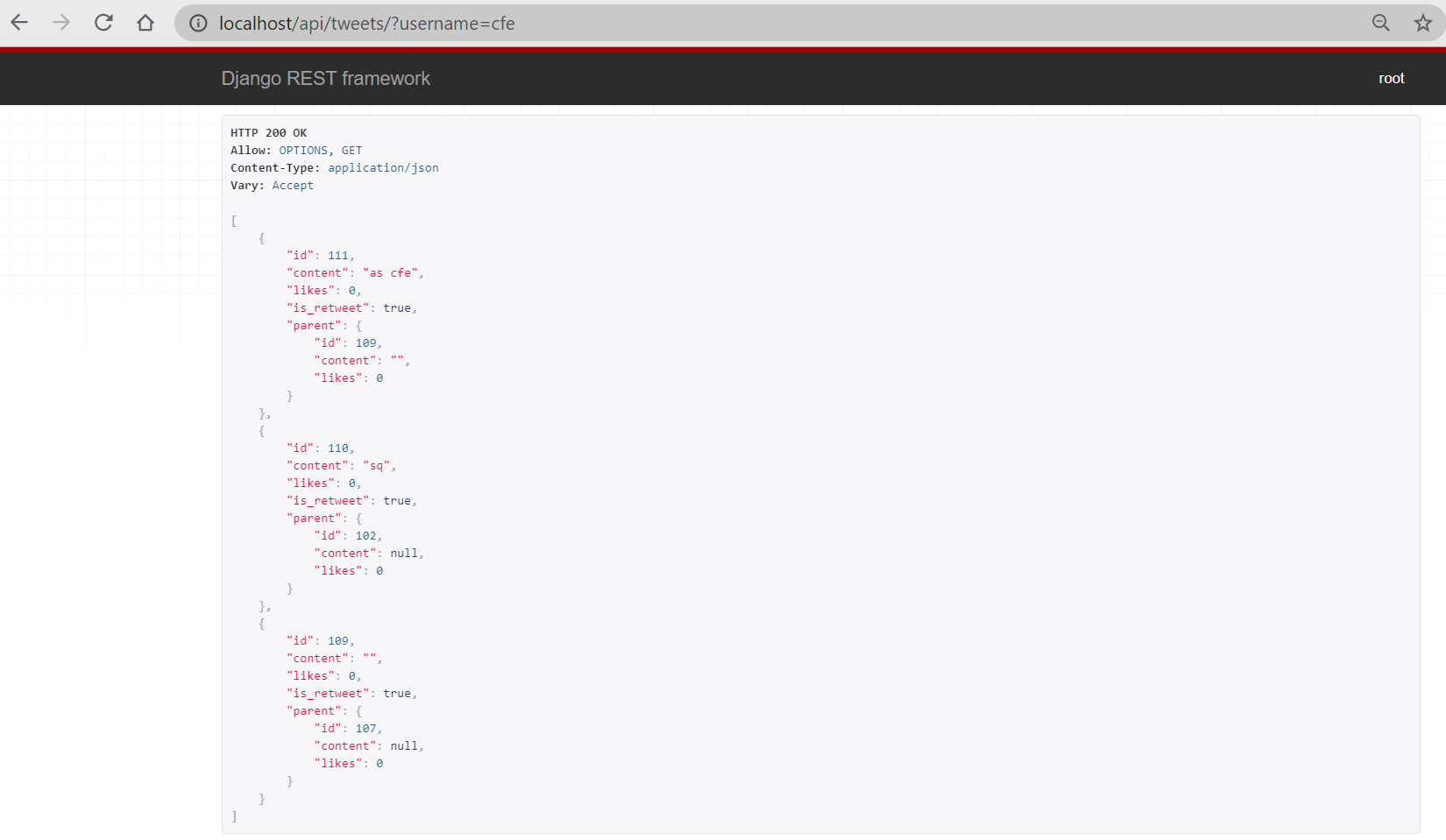
Task: Select the content value "as cfe"
Action: pyautogui.click(x=390, y=273)
